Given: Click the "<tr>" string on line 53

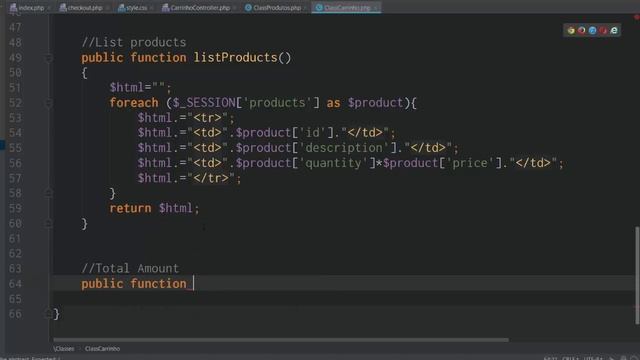Looking at the screenshot, I should click(207, 118).
